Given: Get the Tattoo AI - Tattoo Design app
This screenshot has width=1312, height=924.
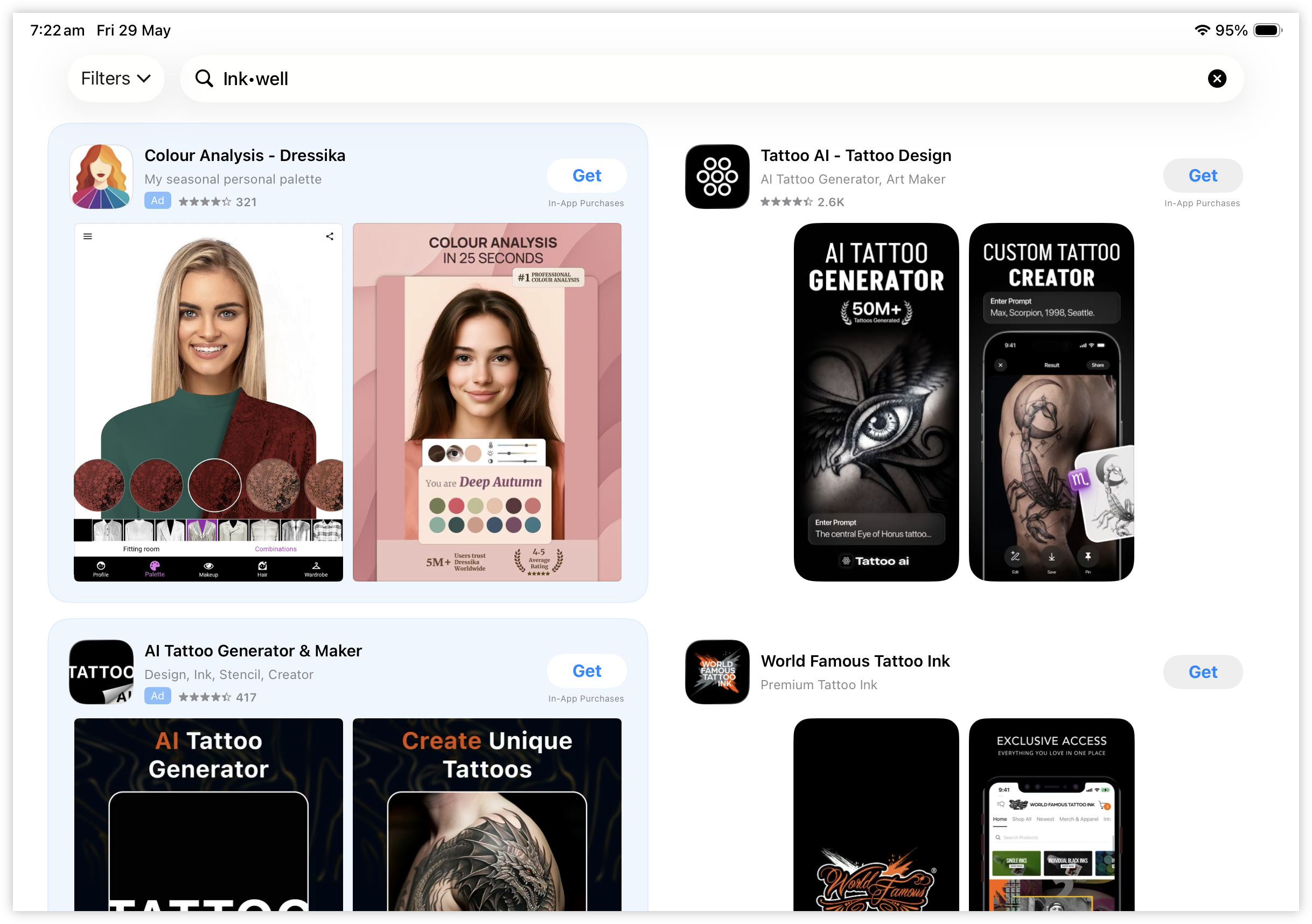Looking at the screenshot, I should pyautogui.click(x=1203, y=176).
